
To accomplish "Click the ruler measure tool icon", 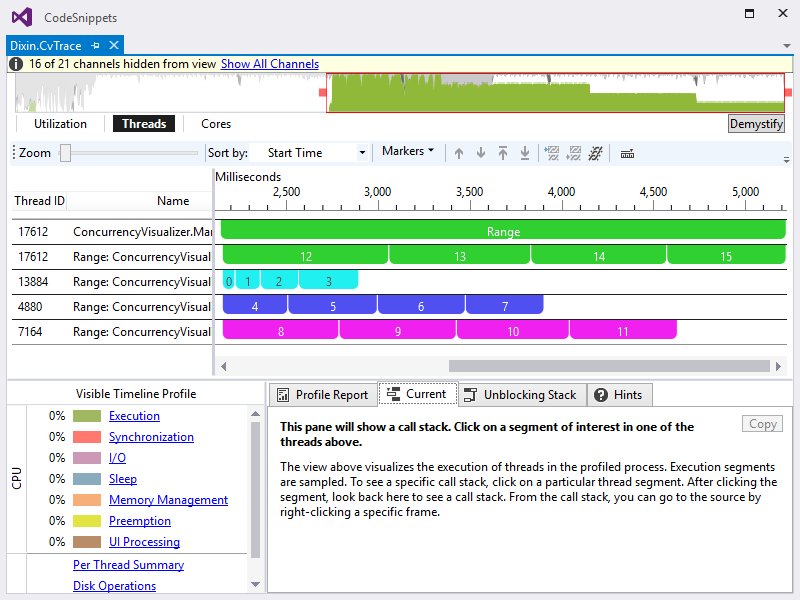I will (627, 154).
